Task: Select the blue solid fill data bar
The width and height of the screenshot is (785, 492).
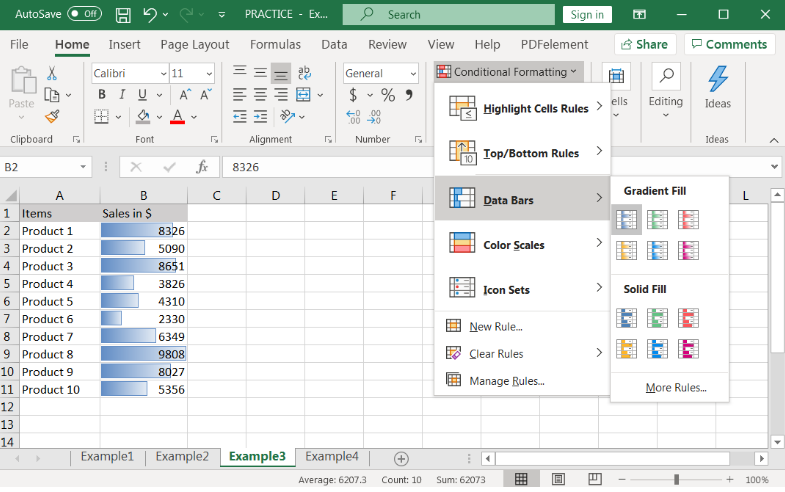Action: click(626, 318)
